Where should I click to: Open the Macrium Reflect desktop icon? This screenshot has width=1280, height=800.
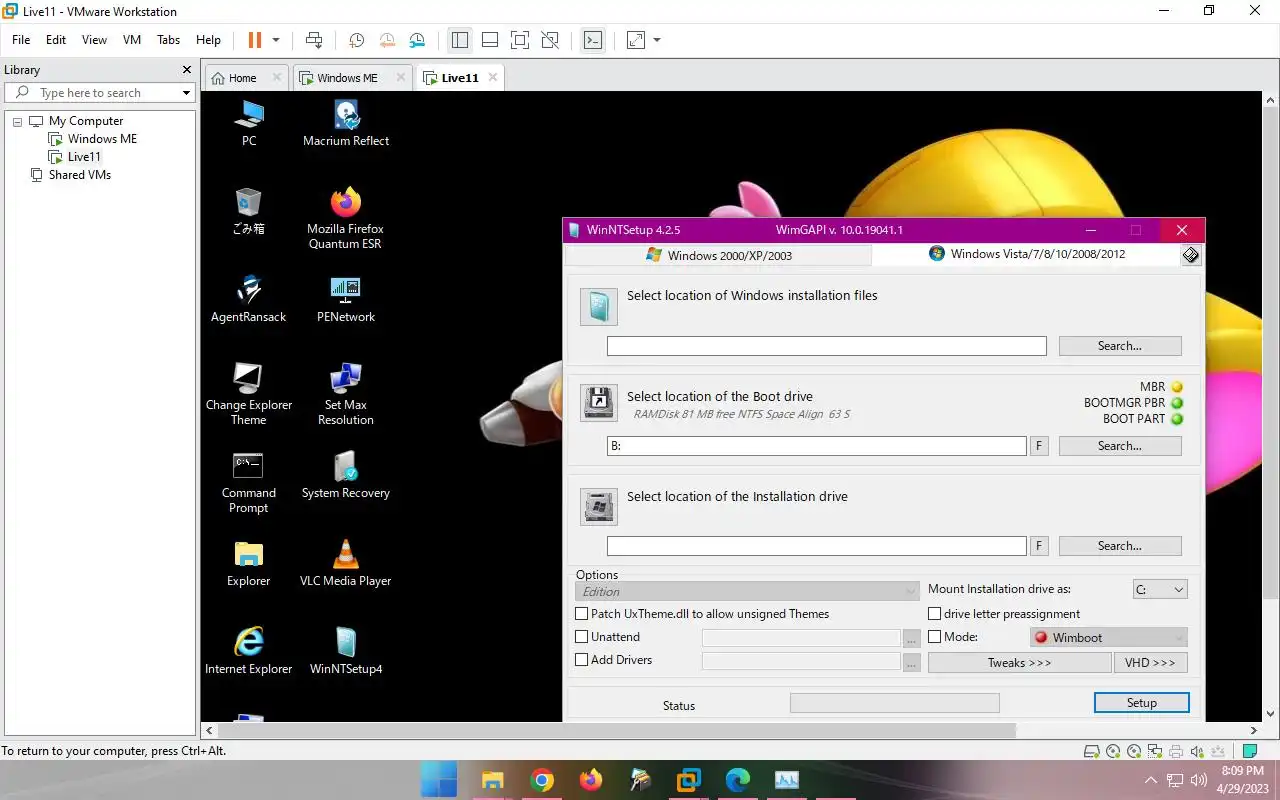(x=346, y=124)
